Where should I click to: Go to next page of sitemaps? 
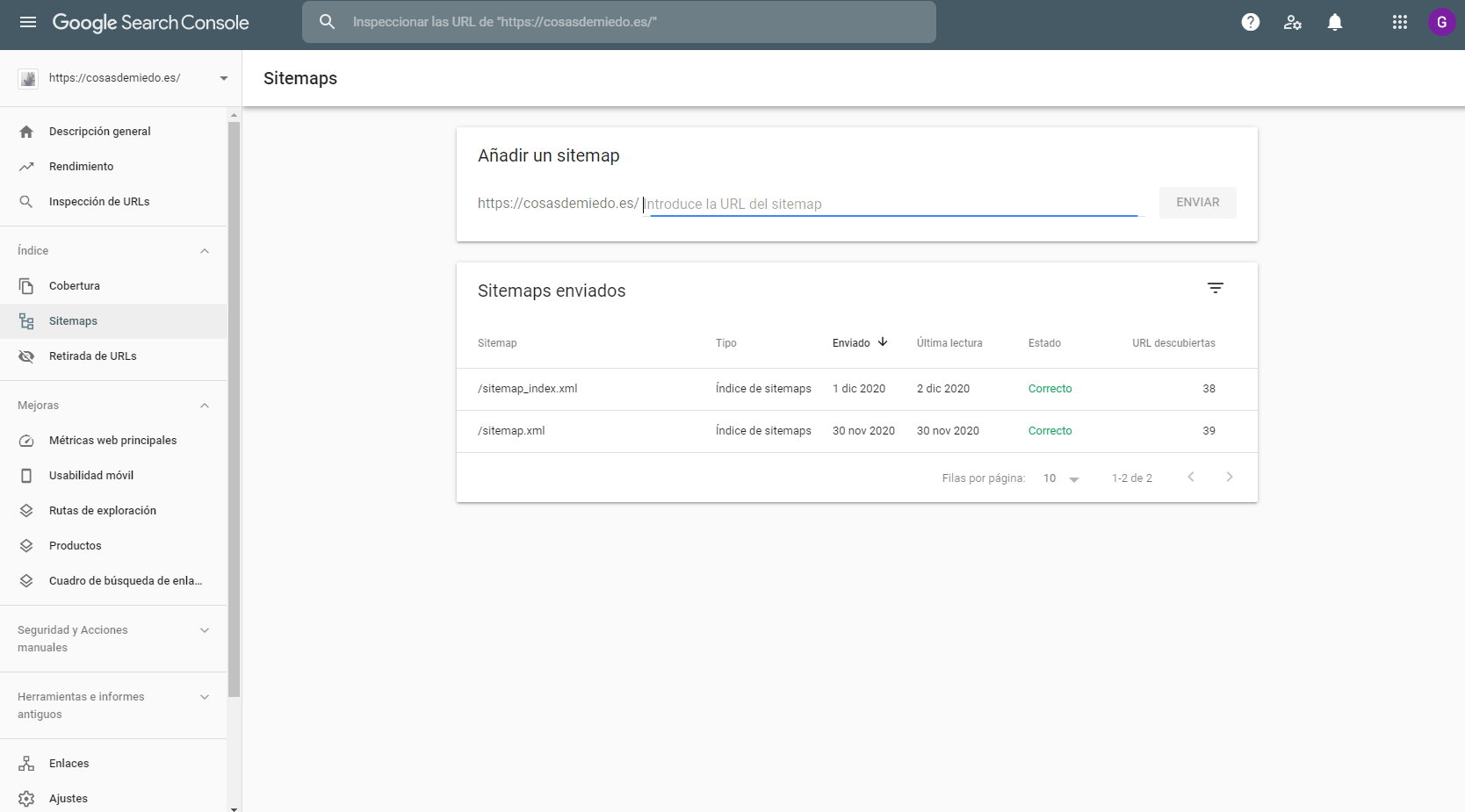click(1230, 477)
